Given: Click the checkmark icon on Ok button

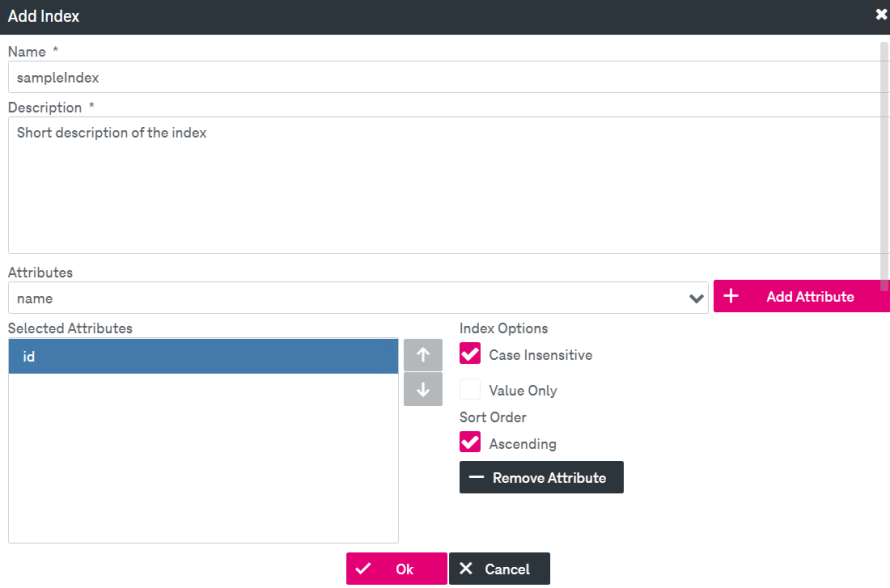Looking at the screenshot, I should pyautogui.click(x=363, y=568).
